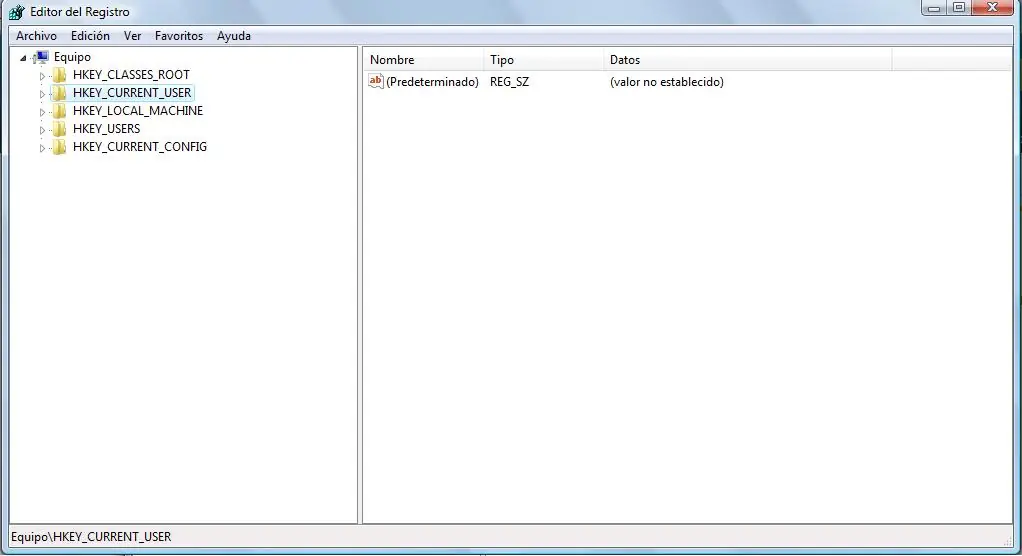Open the Ver menu
This screenshot has height=556, width=1022.
click(x=132, y=36)
